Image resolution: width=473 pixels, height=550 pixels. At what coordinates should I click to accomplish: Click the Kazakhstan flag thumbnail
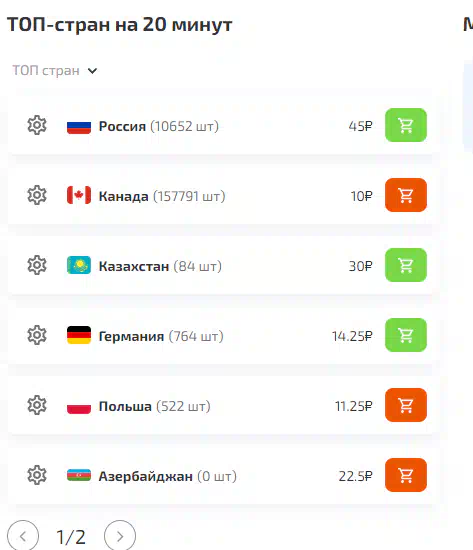click(x=79, y=265)
